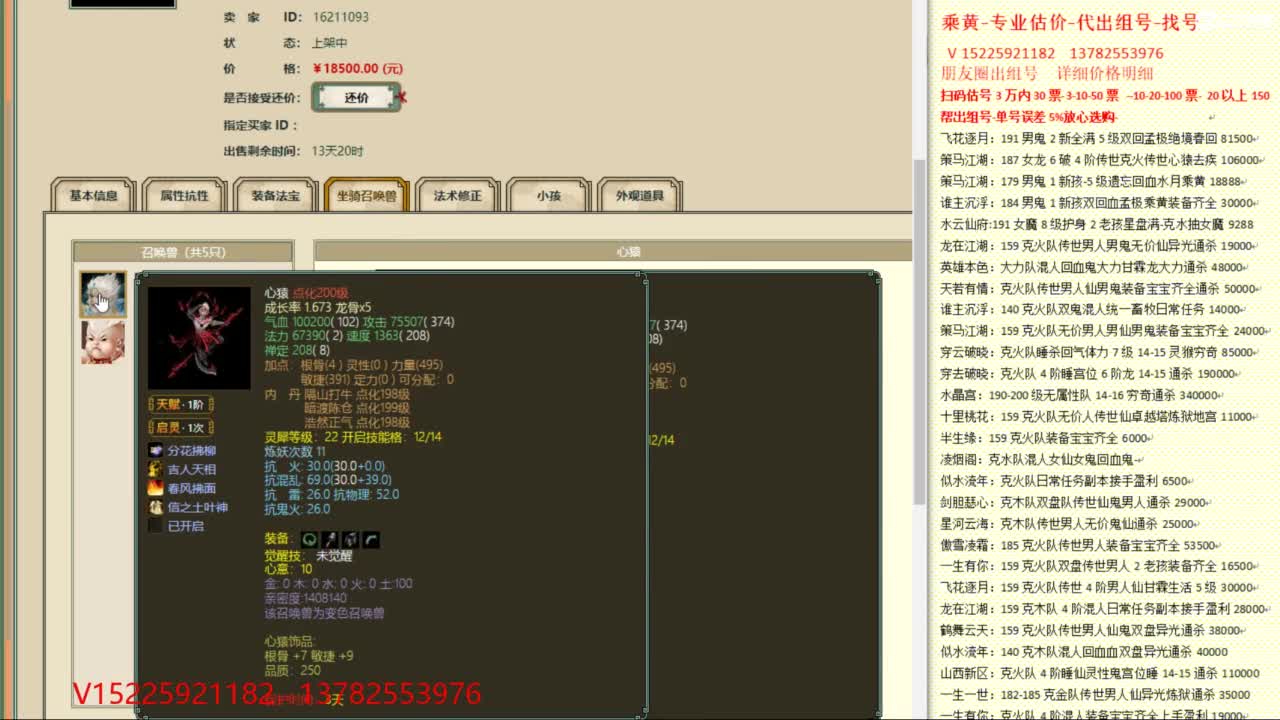This screenshot has height=720, width=1280.
Task: Click the 剑胆琴心 克木队 29000 row
Action: point(1077,503)
